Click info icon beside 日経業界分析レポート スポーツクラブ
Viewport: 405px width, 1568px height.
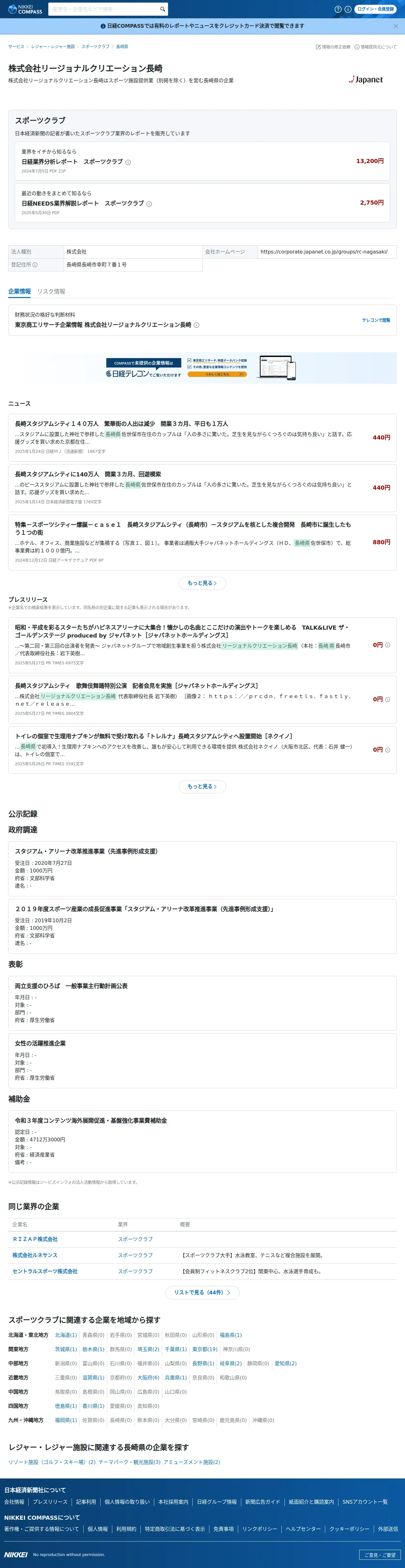(x=128, y=162)
